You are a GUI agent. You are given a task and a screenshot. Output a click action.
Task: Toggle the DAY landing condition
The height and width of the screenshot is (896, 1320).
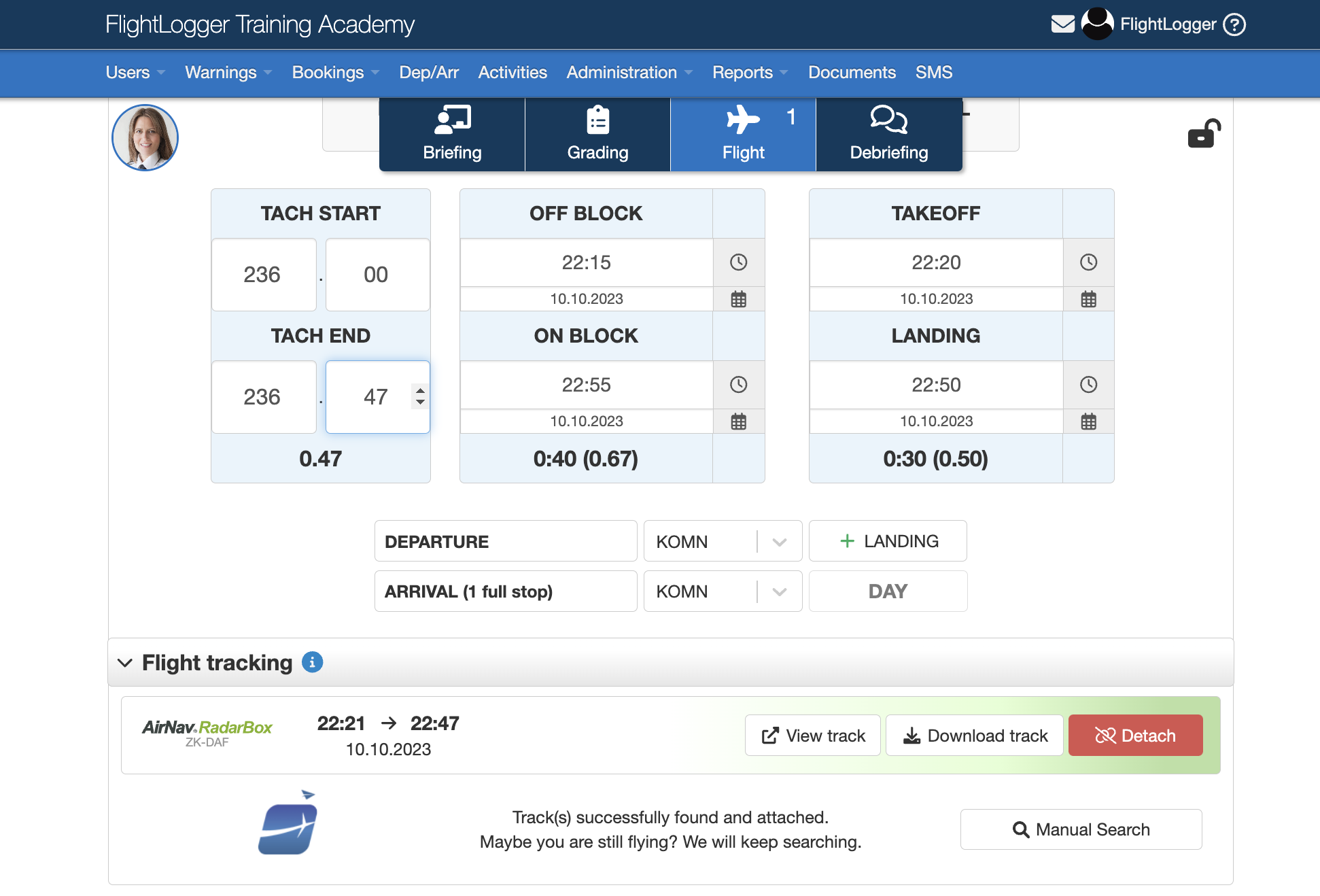(888, 591)
